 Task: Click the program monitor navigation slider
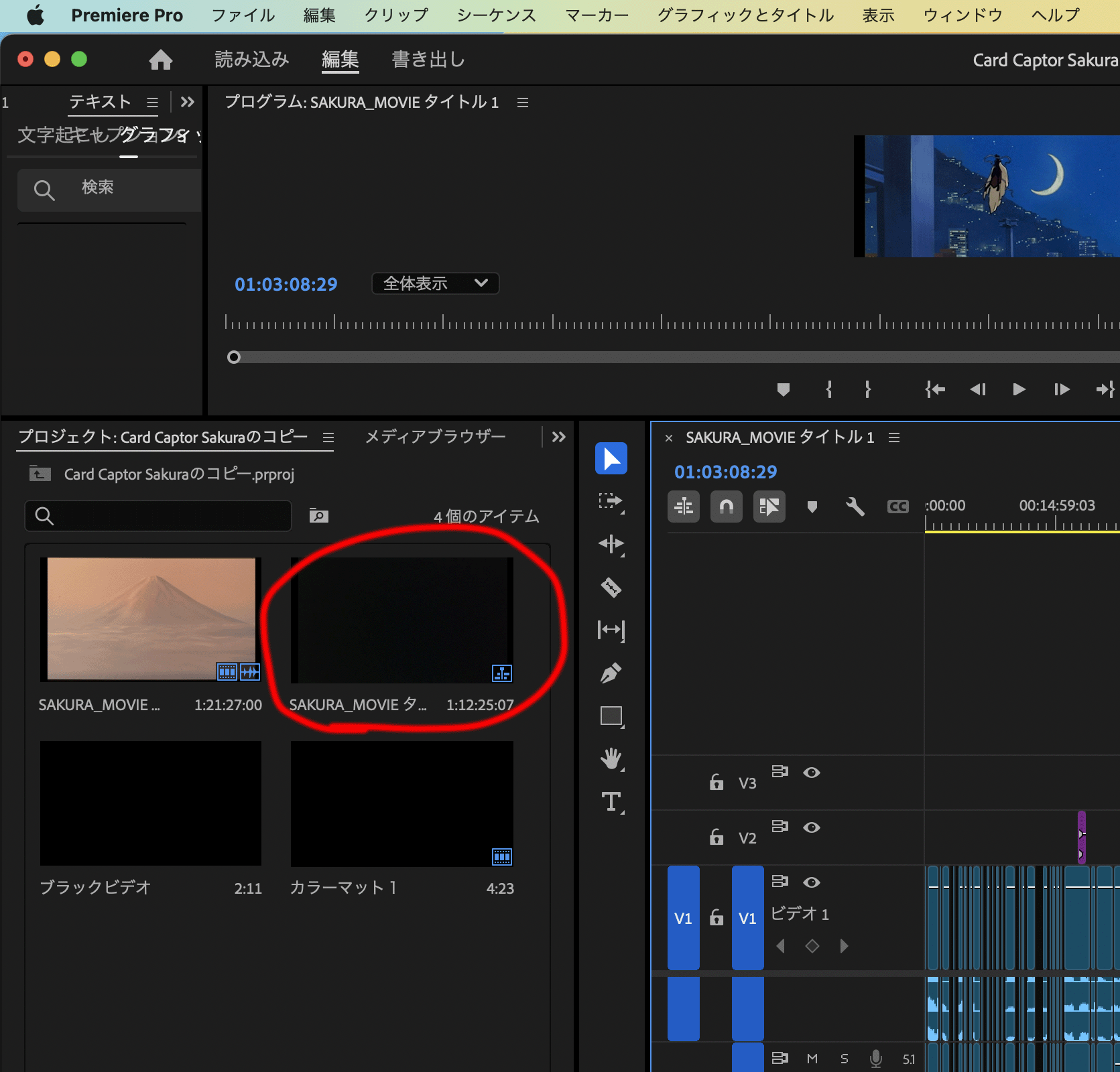coord(234,357)
